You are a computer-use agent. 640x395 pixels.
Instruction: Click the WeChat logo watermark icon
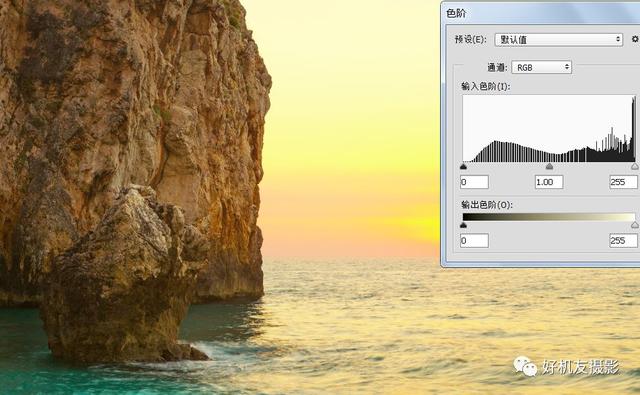(x=525, y=366)
